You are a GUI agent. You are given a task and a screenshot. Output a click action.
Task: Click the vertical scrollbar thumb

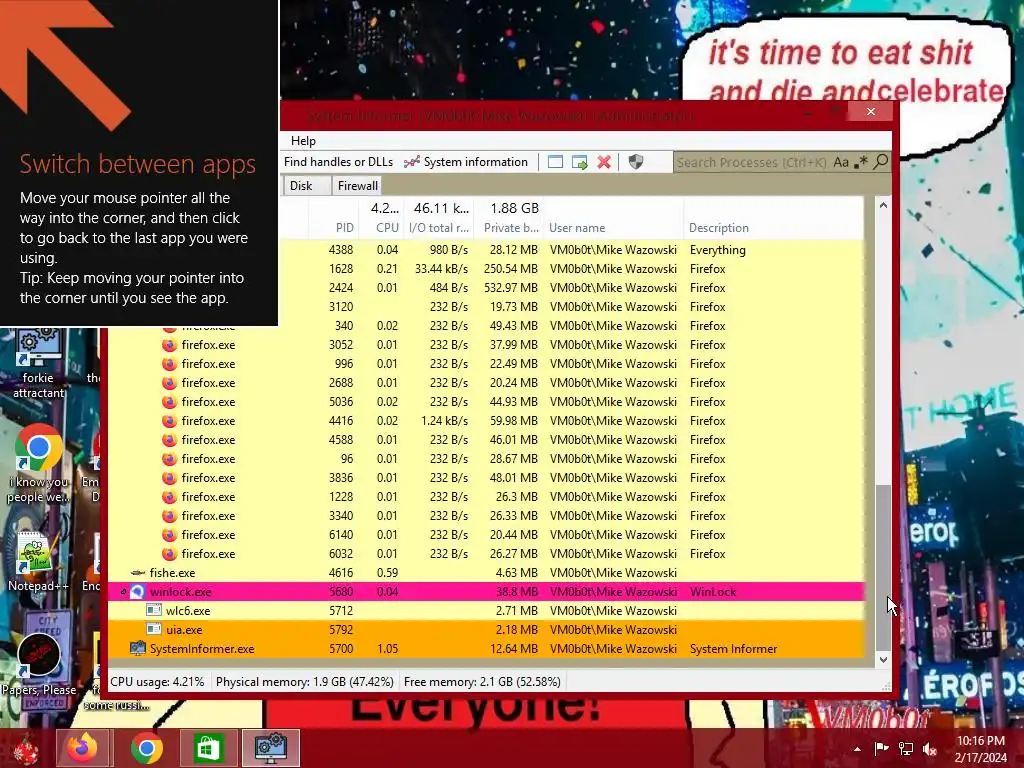click(883, 567)
